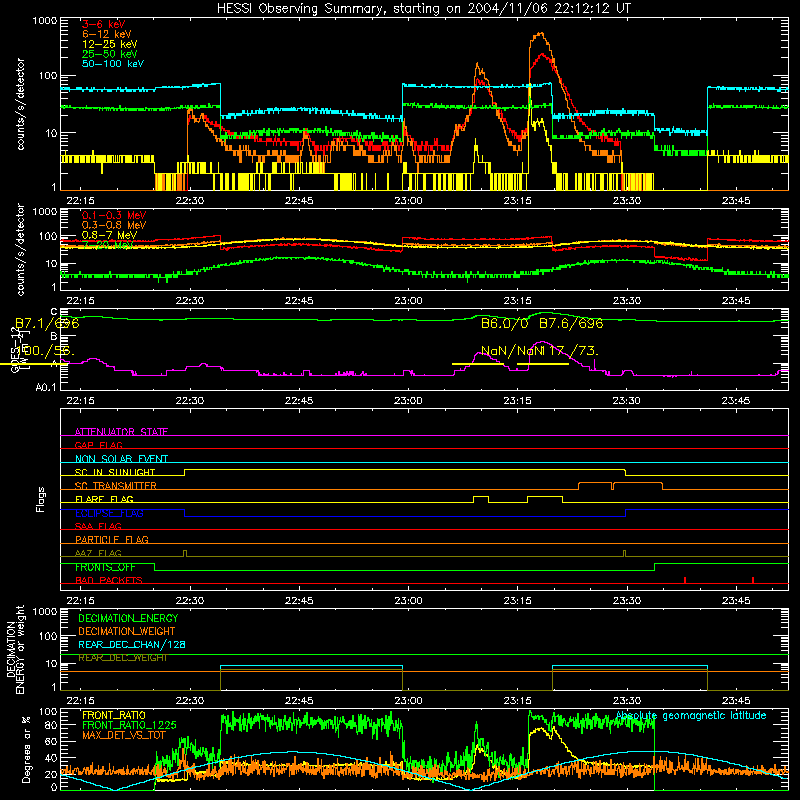Click the FRONT_RATIO legend label
Image resolution: width=800 pixels, height=800 pixels.
(114, 715)
